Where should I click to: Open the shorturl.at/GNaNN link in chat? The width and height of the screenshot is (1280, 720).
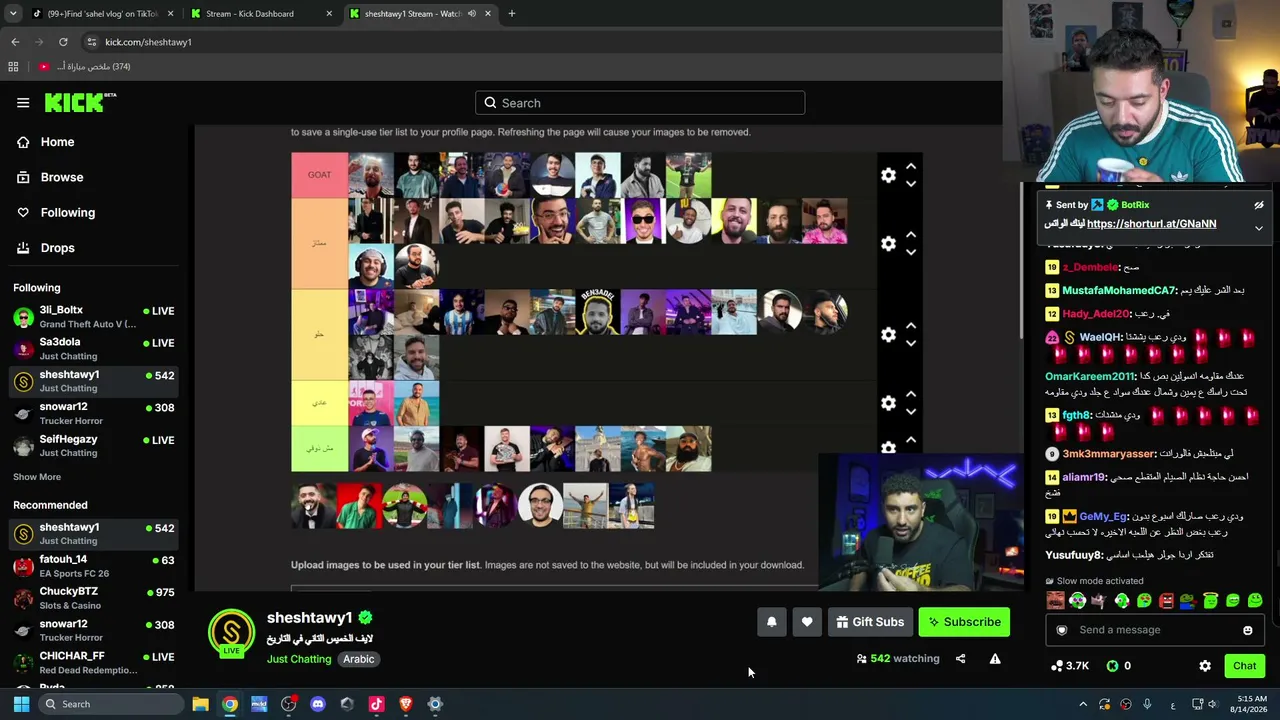tap(1151, 224)
